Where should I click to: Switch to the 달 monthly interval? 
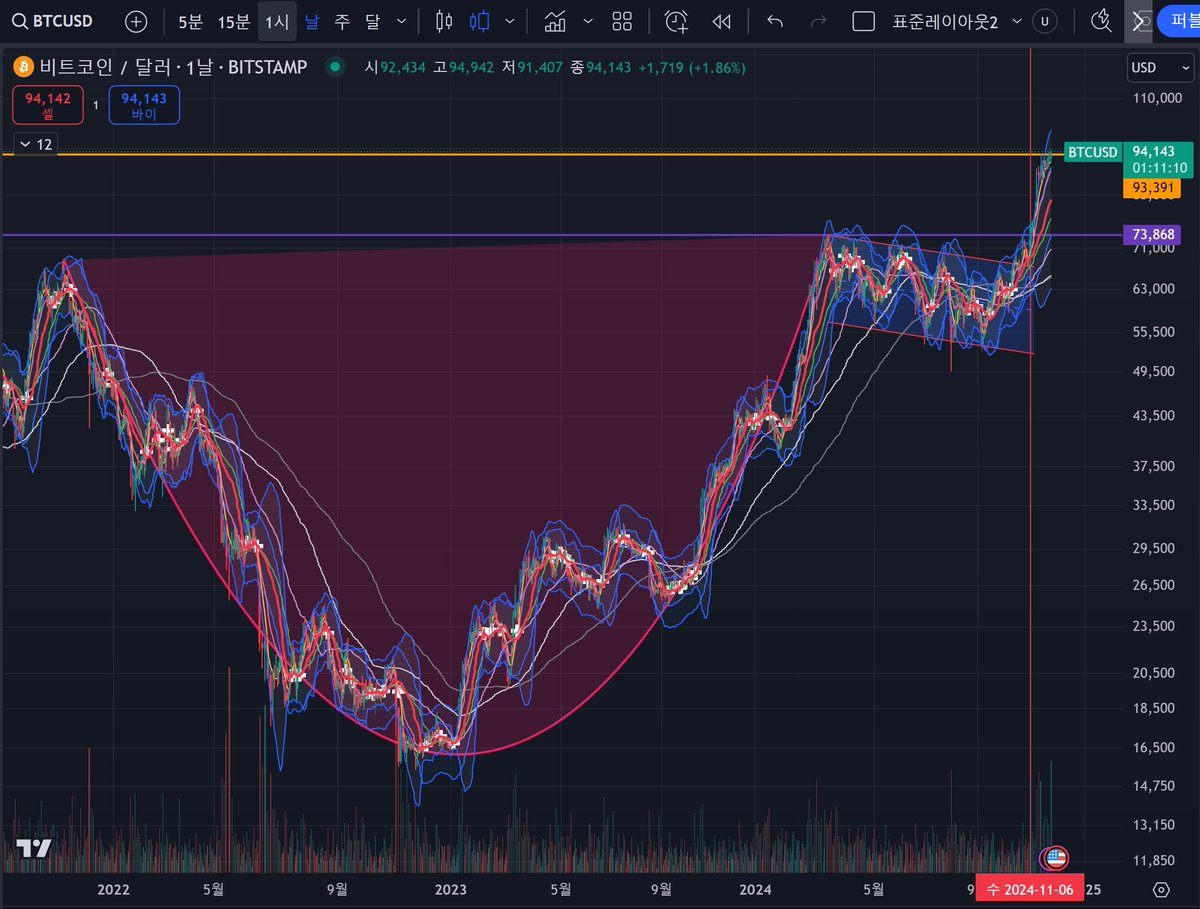click(373, 21)
